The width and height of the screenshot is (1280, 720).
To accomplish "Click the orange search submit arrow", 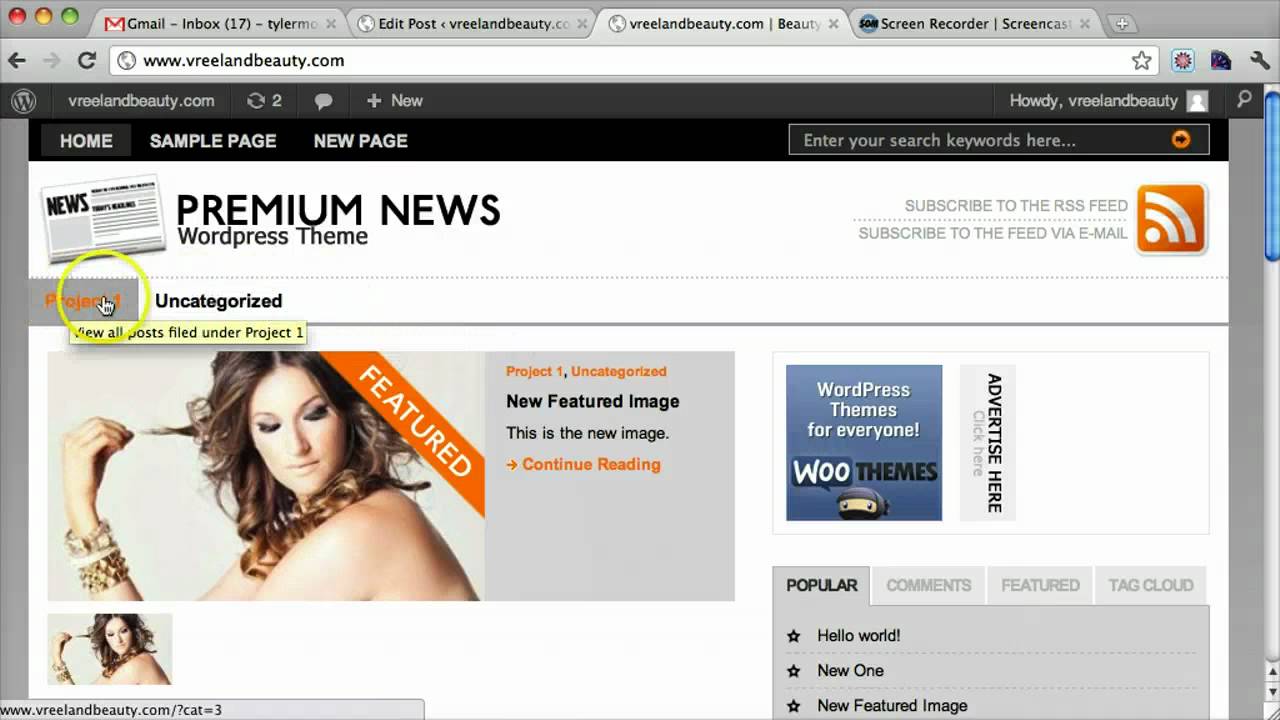I will (1181, 140).
